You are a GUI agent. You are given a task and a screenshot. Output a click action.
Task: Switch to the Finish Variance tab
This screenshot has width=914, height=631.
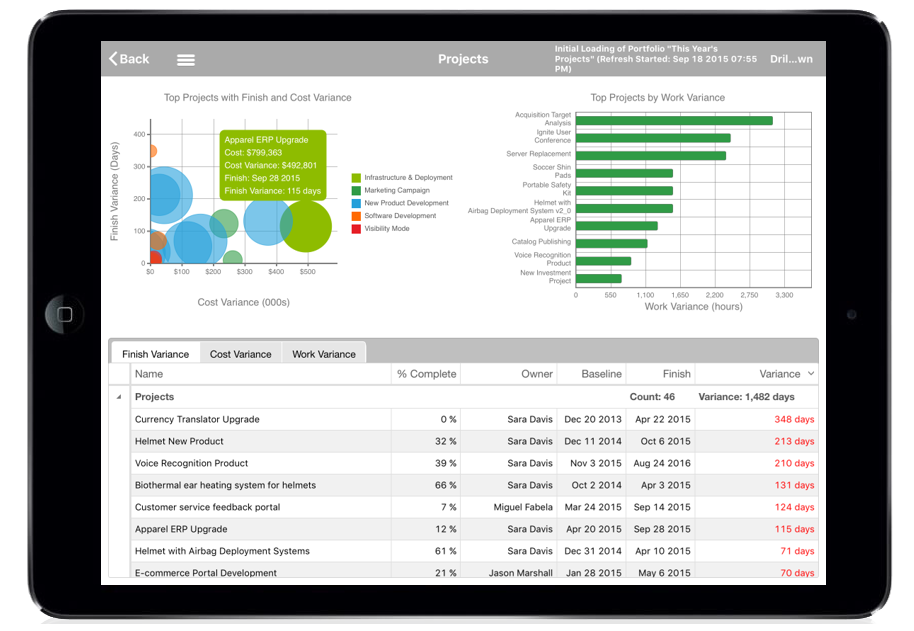(155, 354)
